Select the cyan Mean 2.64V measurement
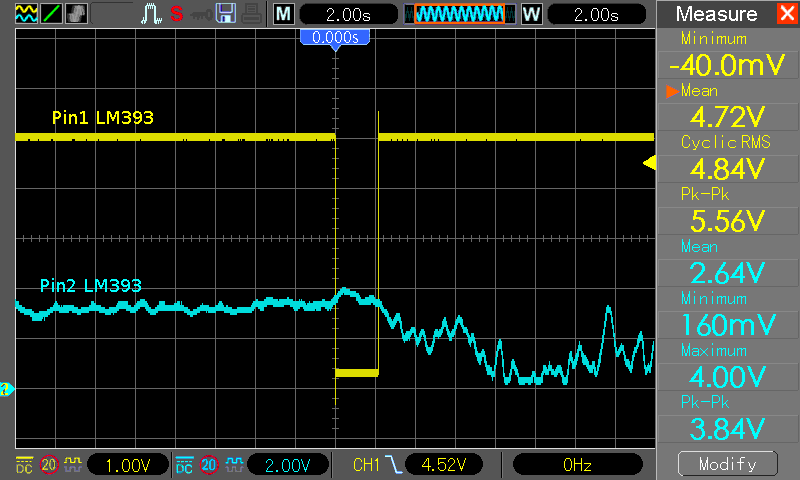 (x=728, y=263)
